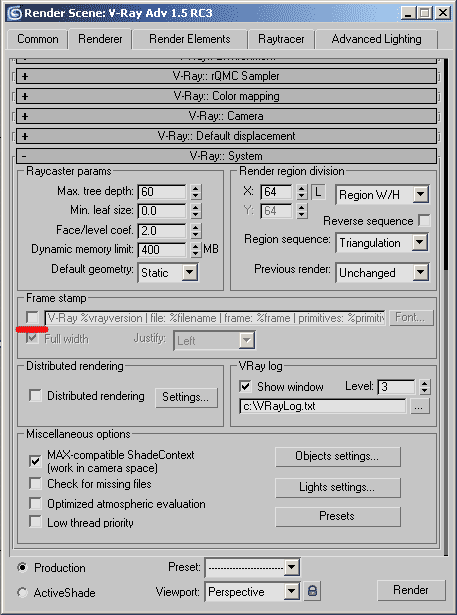The width and height of the screenshot is (457, 615).
Task: Click the Render region X value field
Action: point(277,192)
